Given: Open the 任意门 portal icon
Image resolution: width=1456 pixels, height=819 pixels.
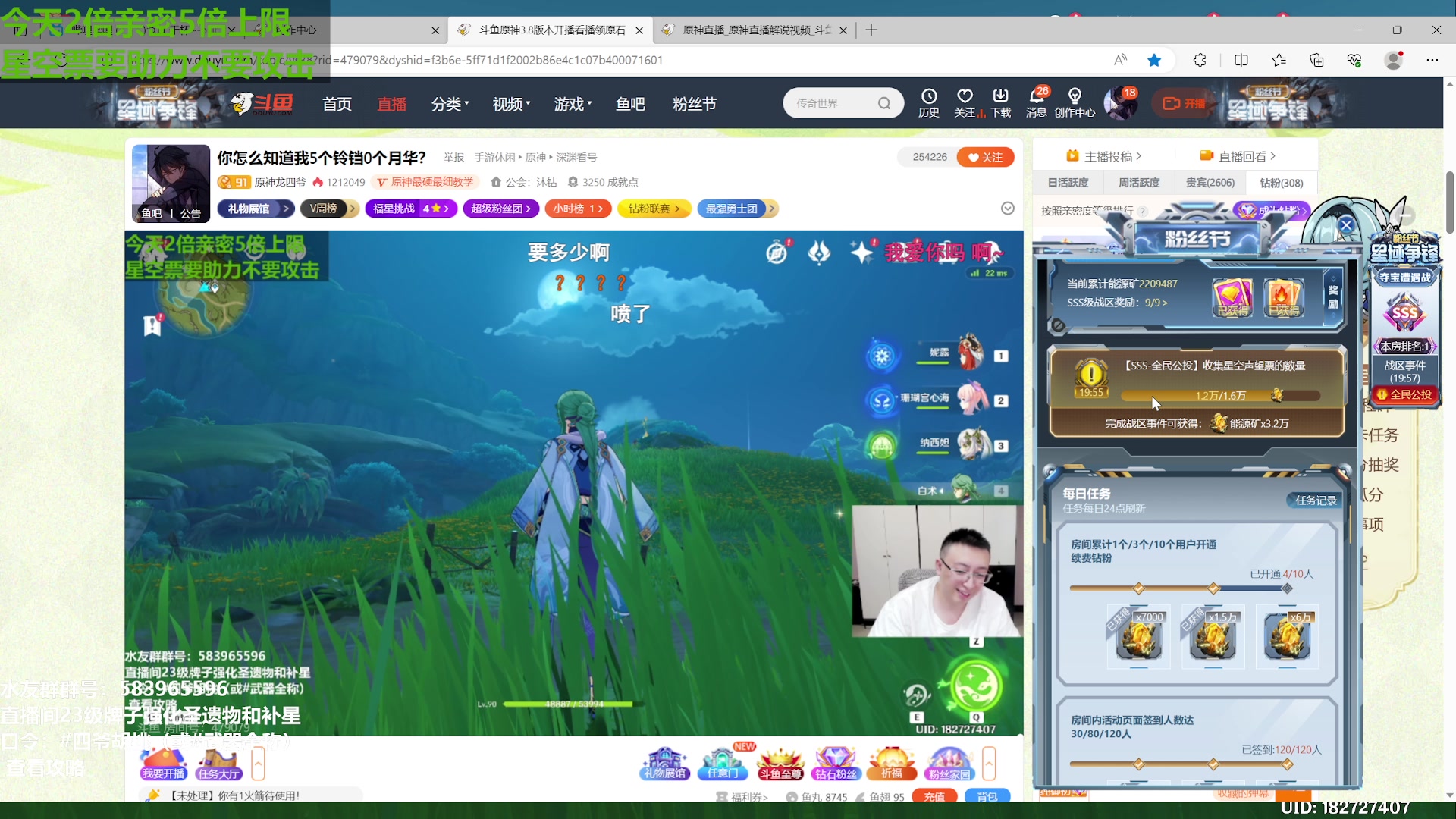Looking at the screenshot, I should pyautogui.click(x=723, y=763).
